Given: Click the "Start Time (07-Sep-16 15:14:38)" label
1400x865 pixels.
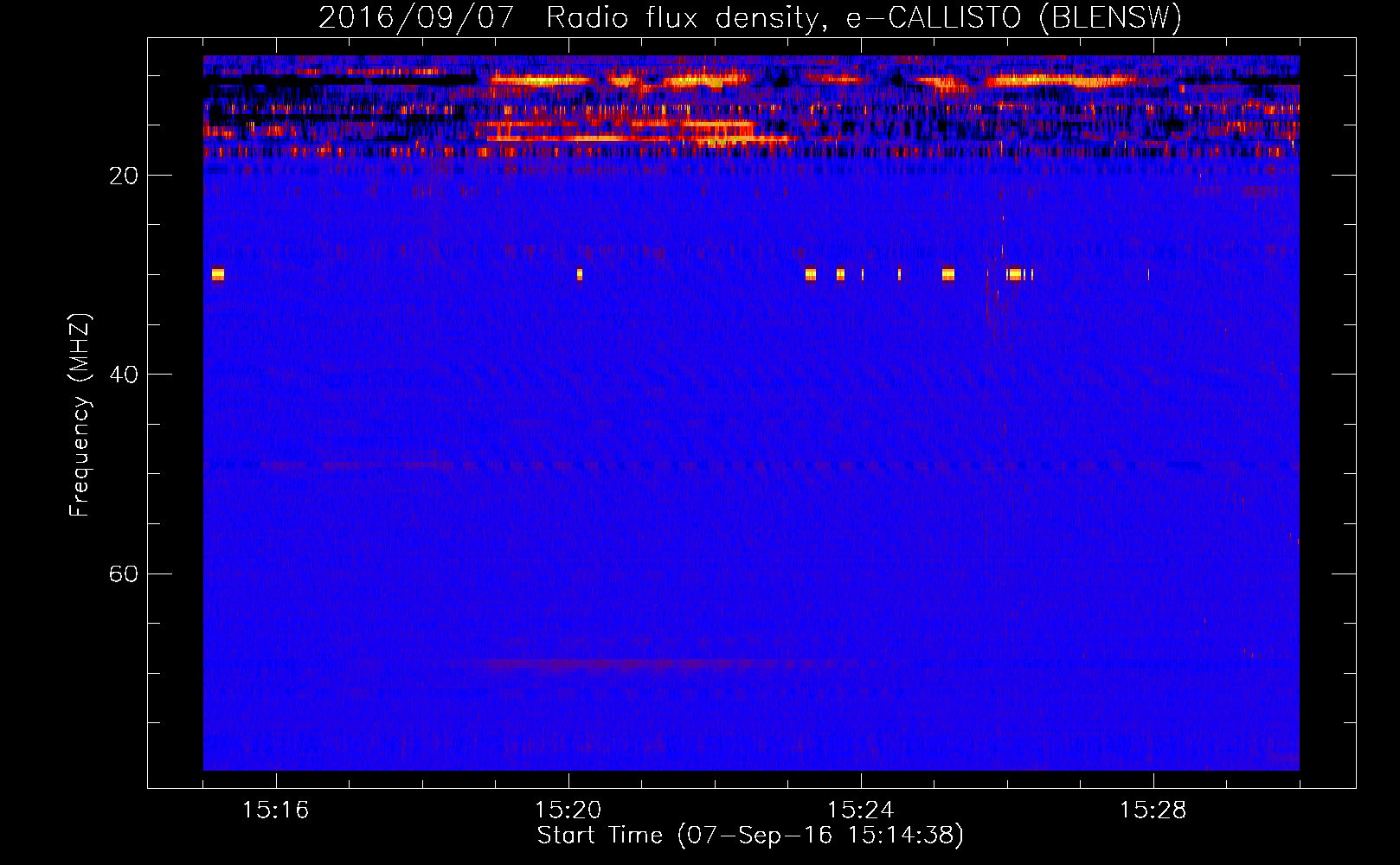Looking at the screenshot, I should click(749, 836).
